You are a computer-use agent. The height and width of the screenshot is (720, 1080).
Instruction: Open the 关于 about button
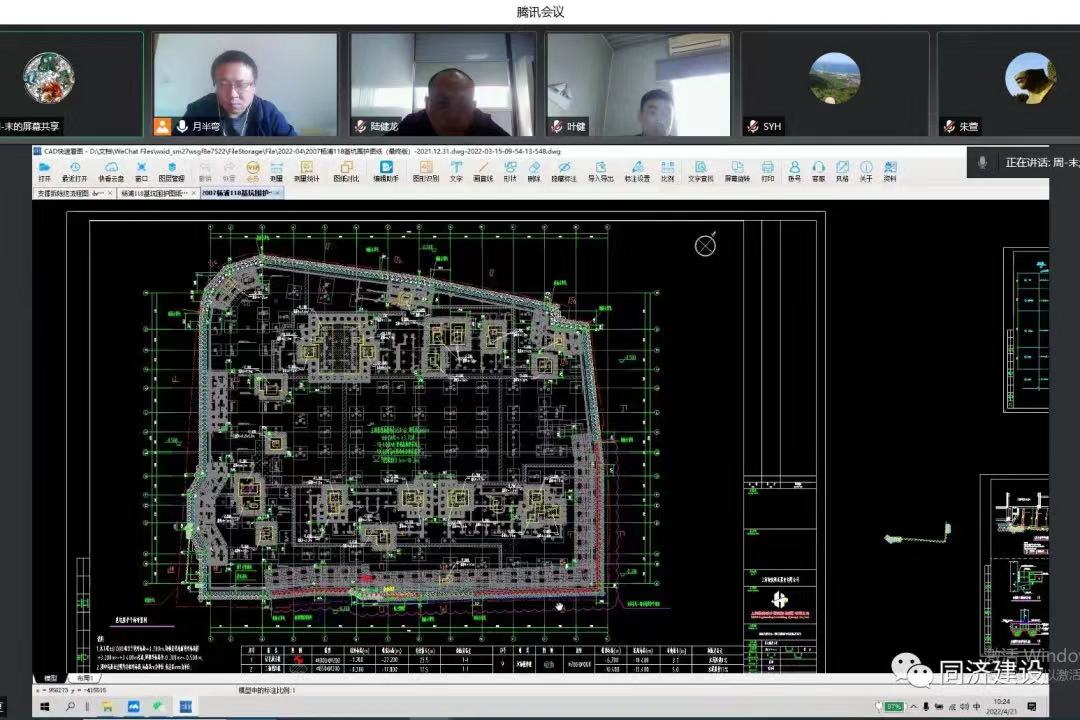tap(866, 171)
